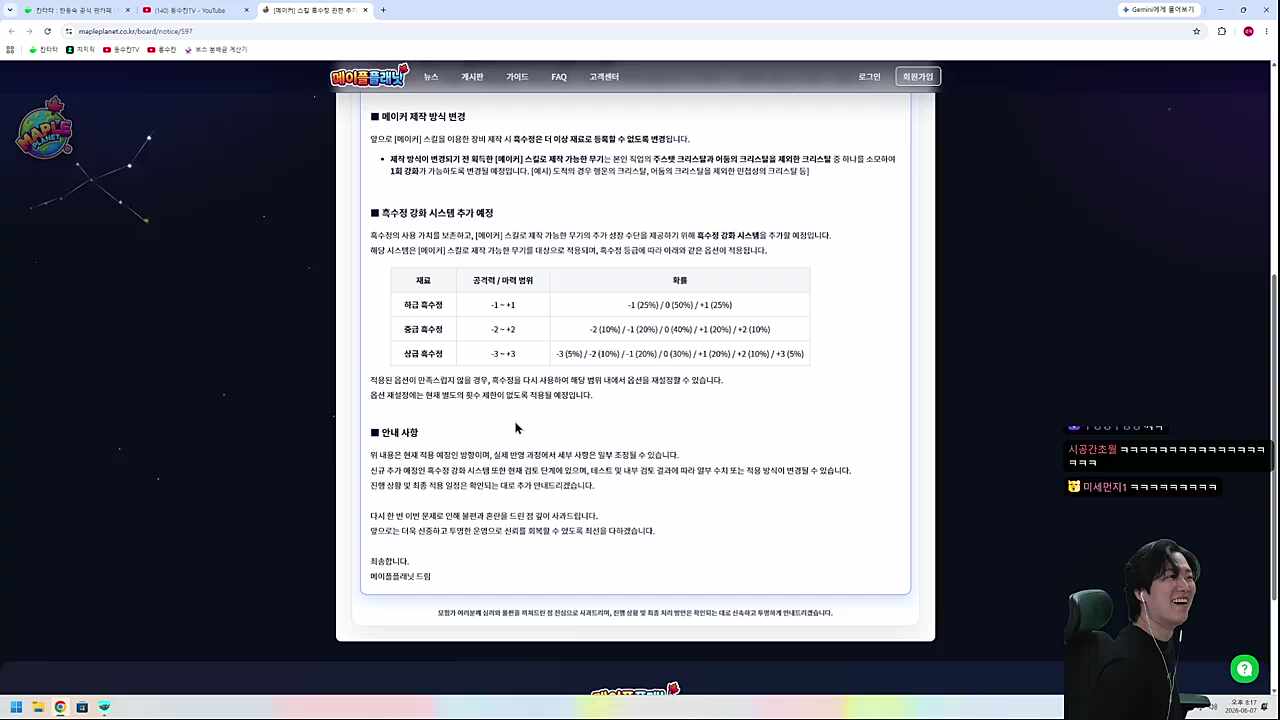Open the 치지직 bookmark

coord(81,49)
